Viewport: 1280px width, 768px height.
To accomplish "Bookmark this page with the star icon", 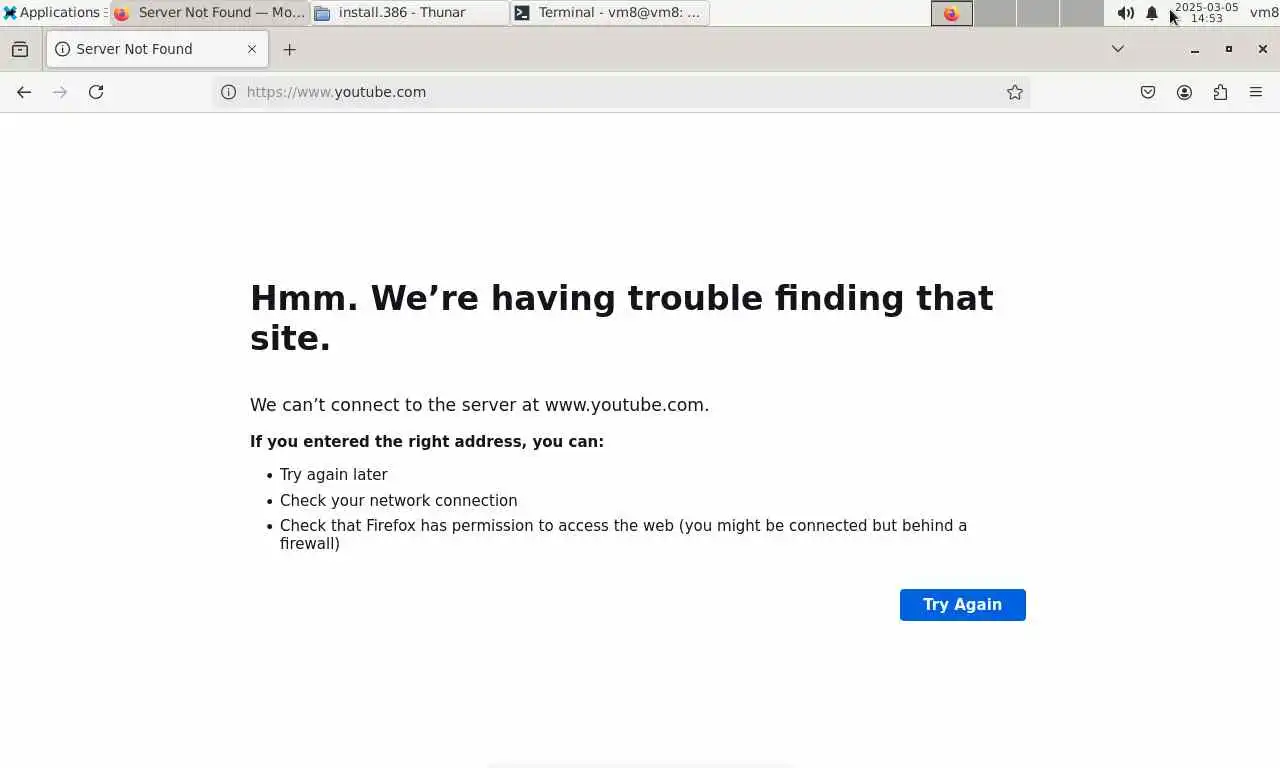I will (1015, 92).
